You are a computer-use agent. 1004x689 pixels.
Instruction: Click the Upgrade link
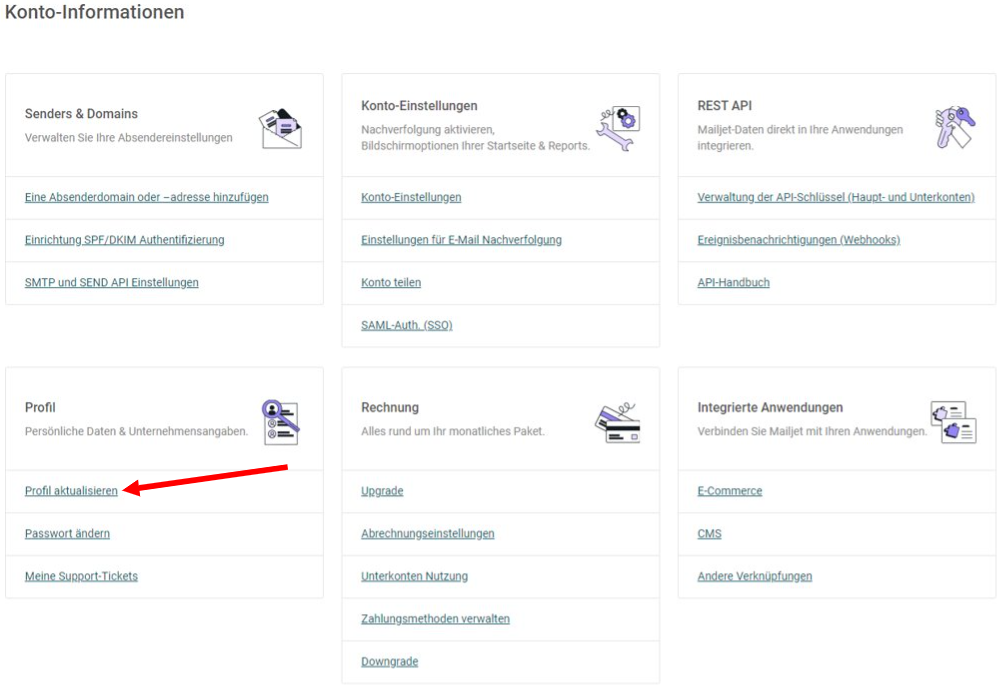[x=382, y=490]
